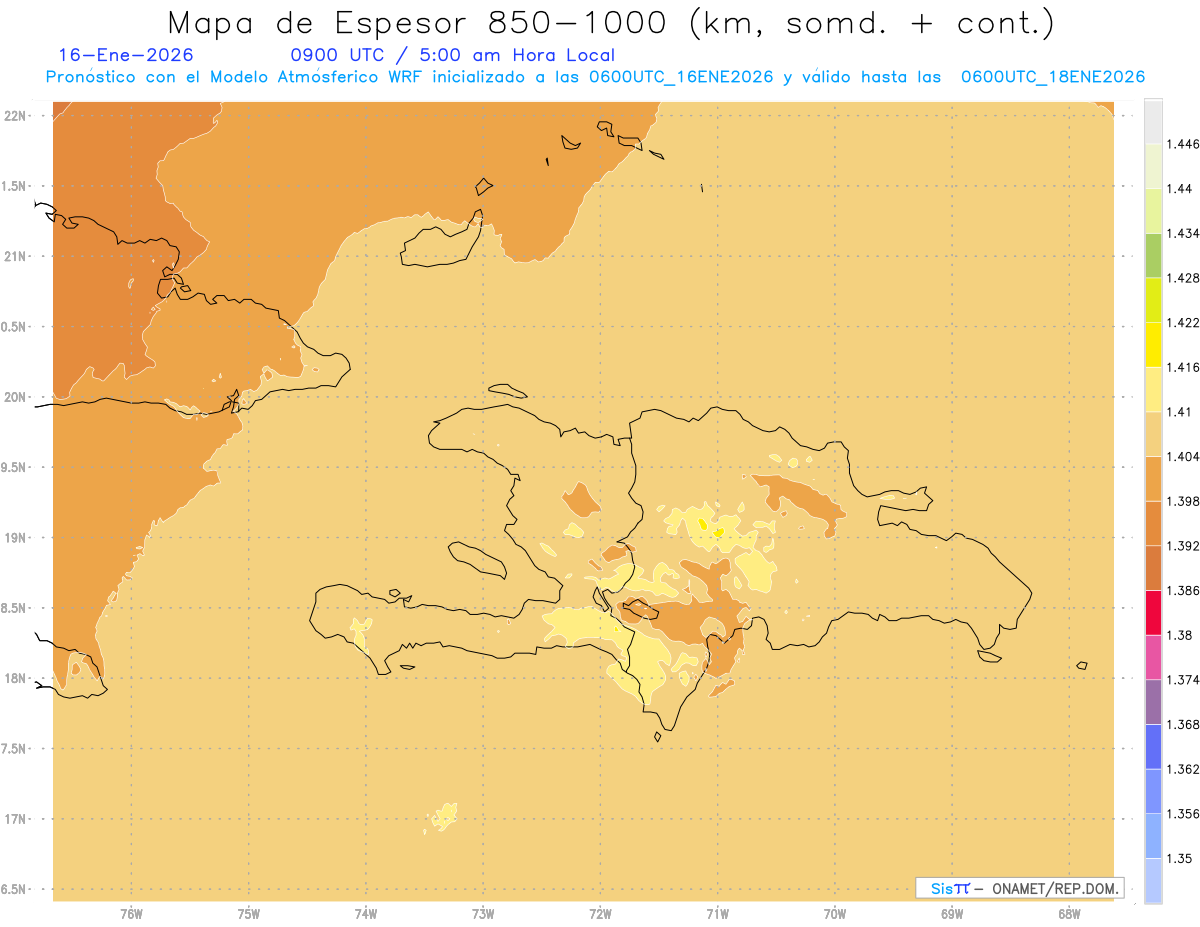Pick the purple swatch in the color scale

pos(1153,701)
